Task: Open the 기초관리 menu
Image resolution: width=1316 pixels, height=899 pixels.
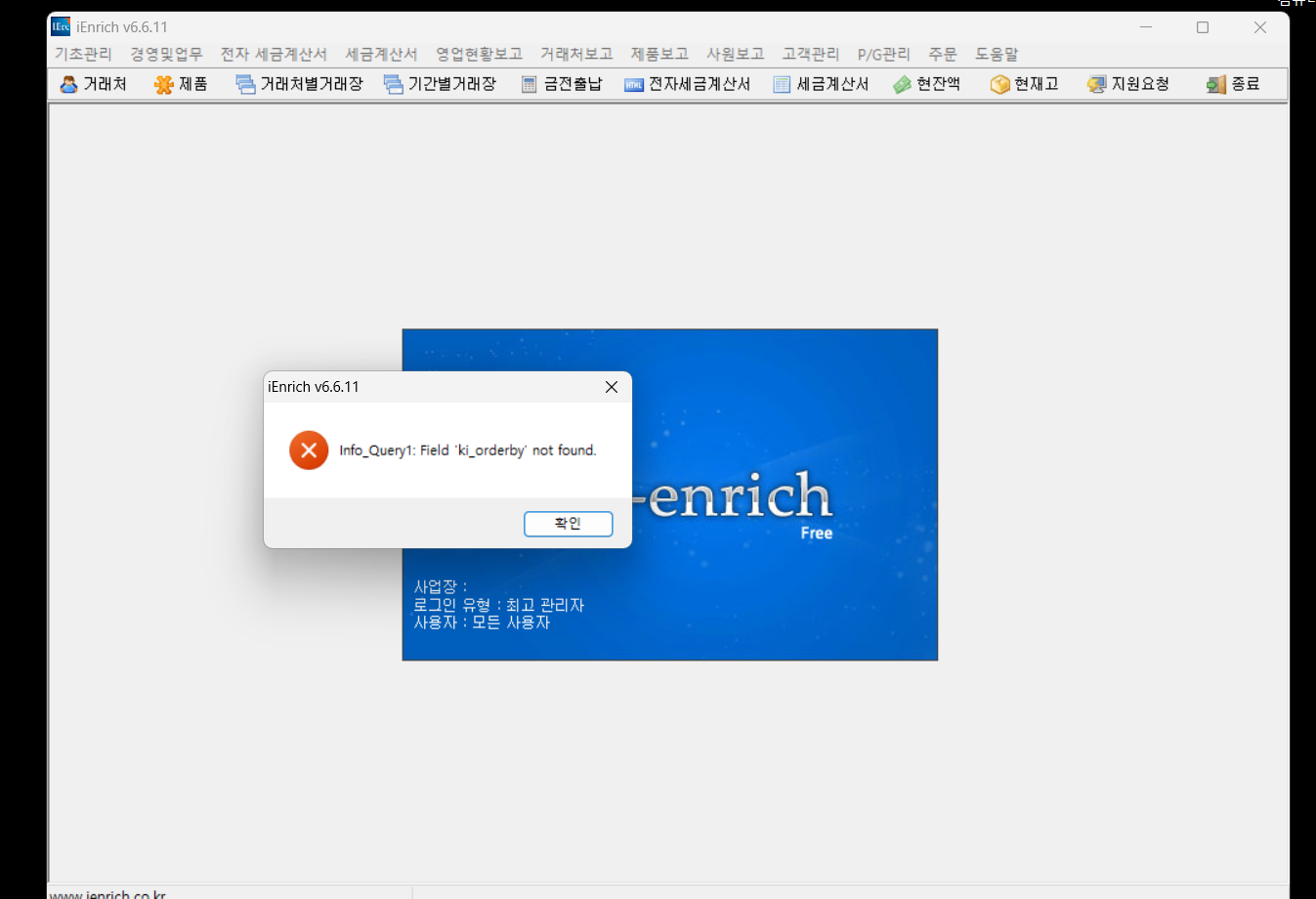Action: pyautogui.click(x=83, y=55)
